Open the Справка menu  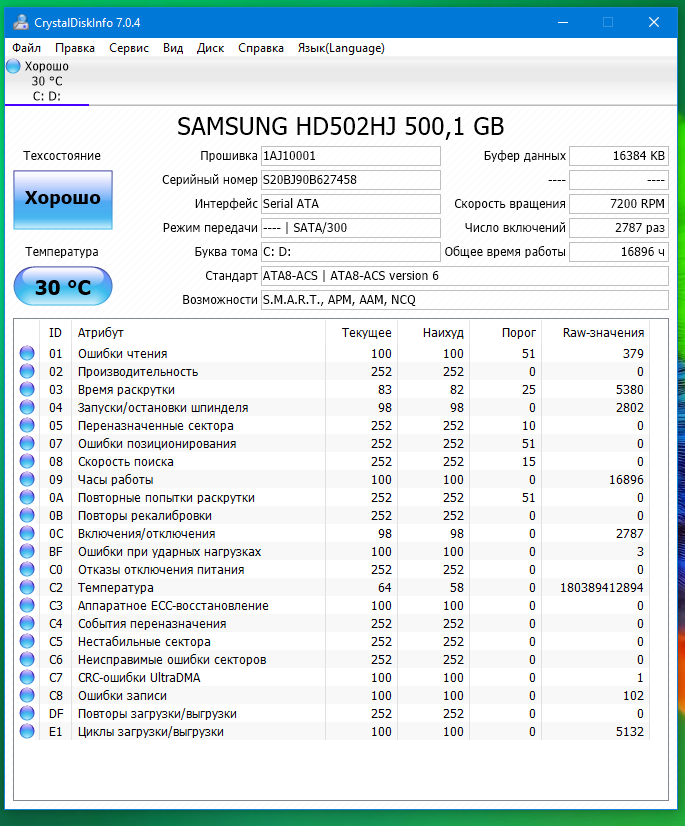pos(261,48)
